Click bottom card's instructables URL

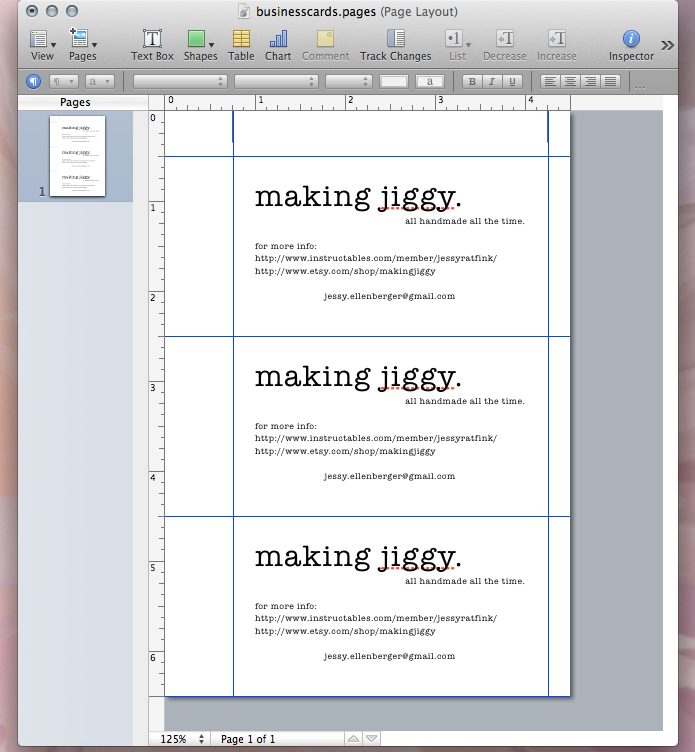[376, 618]
